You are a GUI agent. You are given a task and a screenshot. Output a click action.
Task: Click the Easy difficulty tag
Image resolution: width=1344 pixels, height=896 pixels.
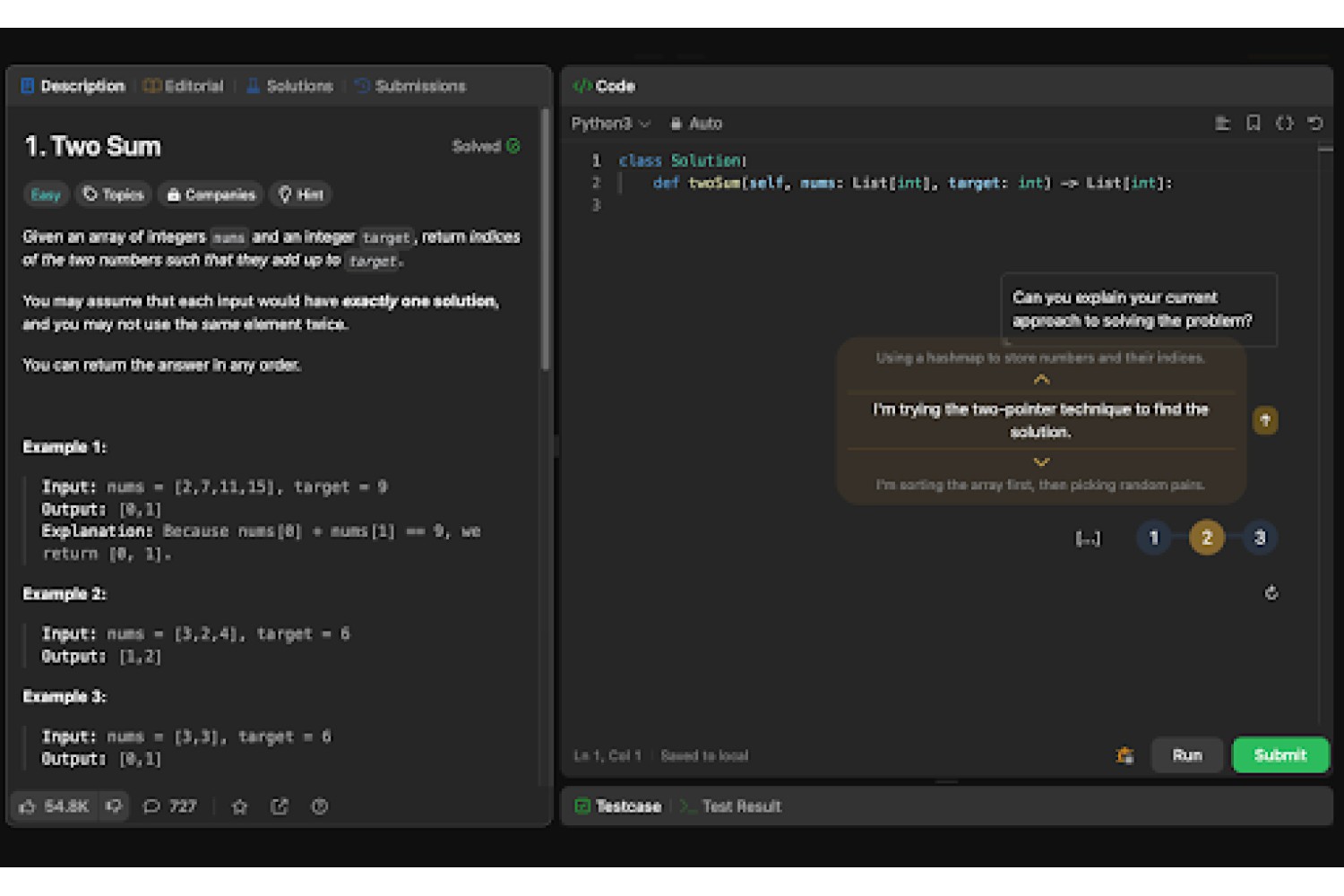pyautogui.click(x=45, y=194)
